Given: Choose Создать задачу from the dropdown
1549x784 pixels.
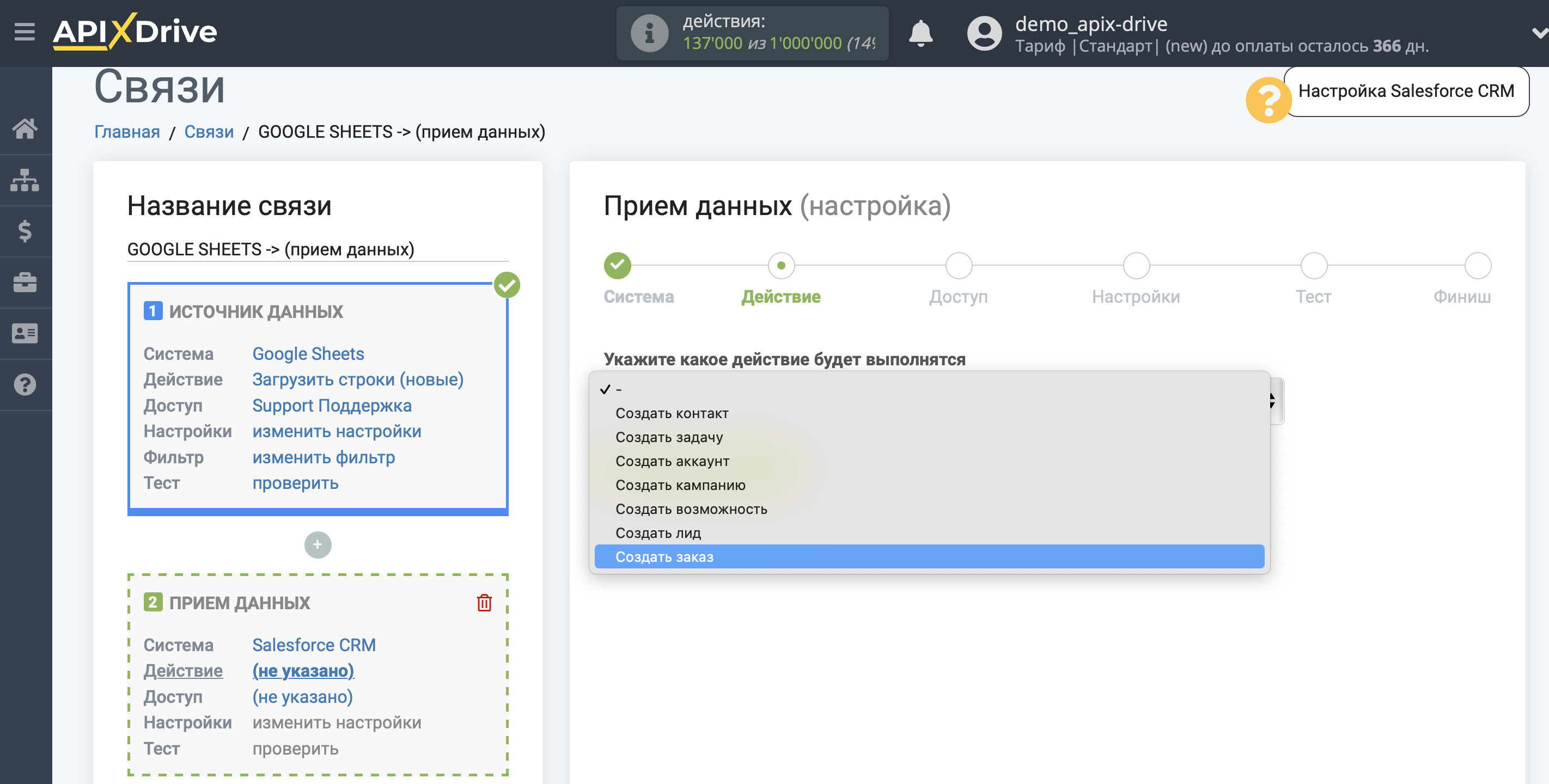Looking at the screenshot, I should tap(929, 437).
